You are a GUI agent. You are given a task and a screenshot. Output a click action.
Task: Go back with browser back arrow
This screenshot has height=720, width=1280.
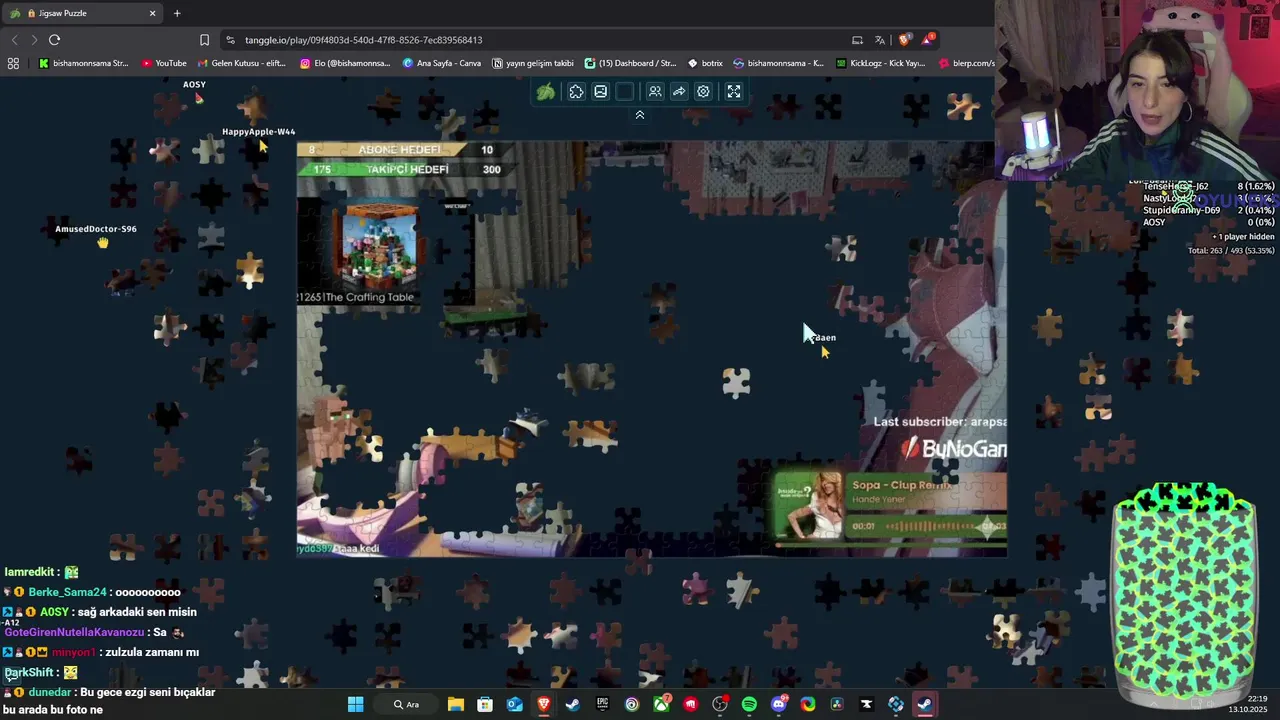[14, 40]
